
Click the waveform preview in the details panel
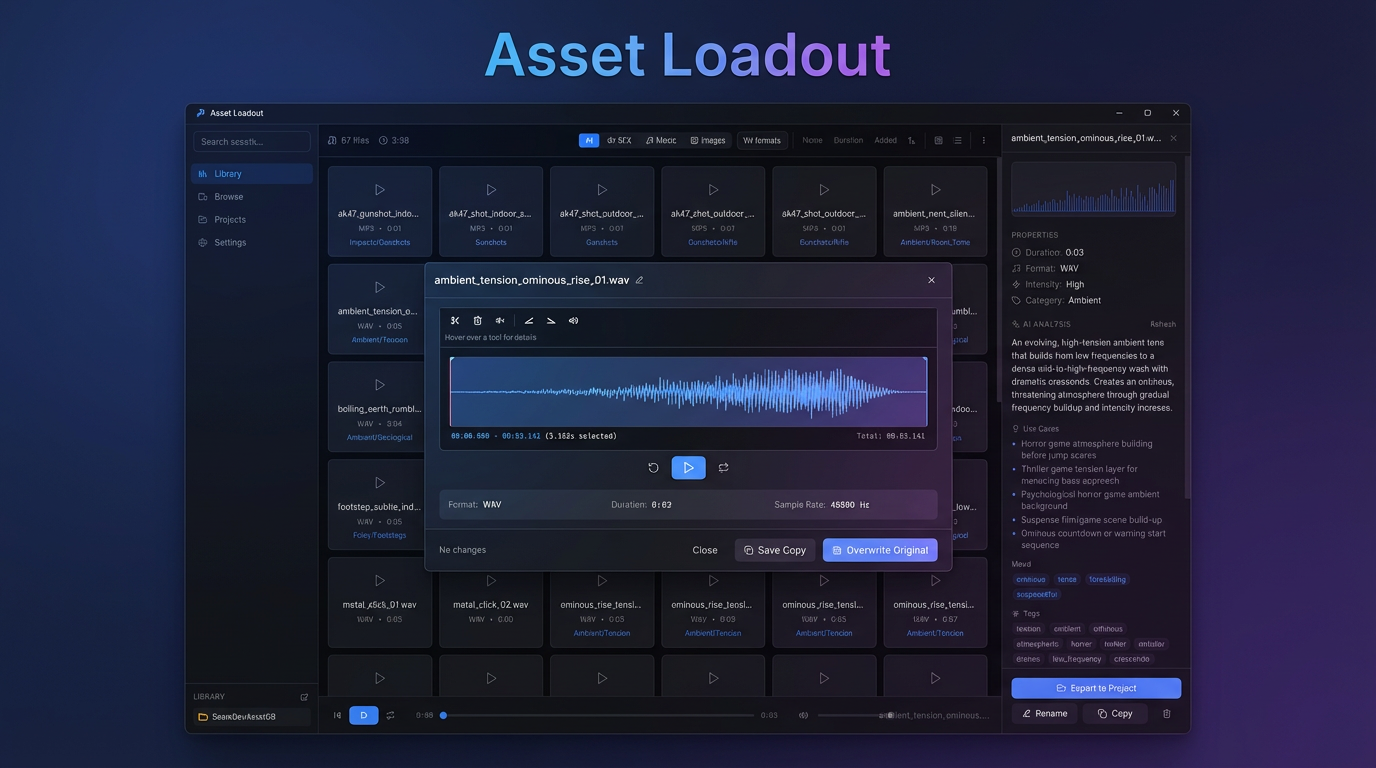click(1093, 189)
